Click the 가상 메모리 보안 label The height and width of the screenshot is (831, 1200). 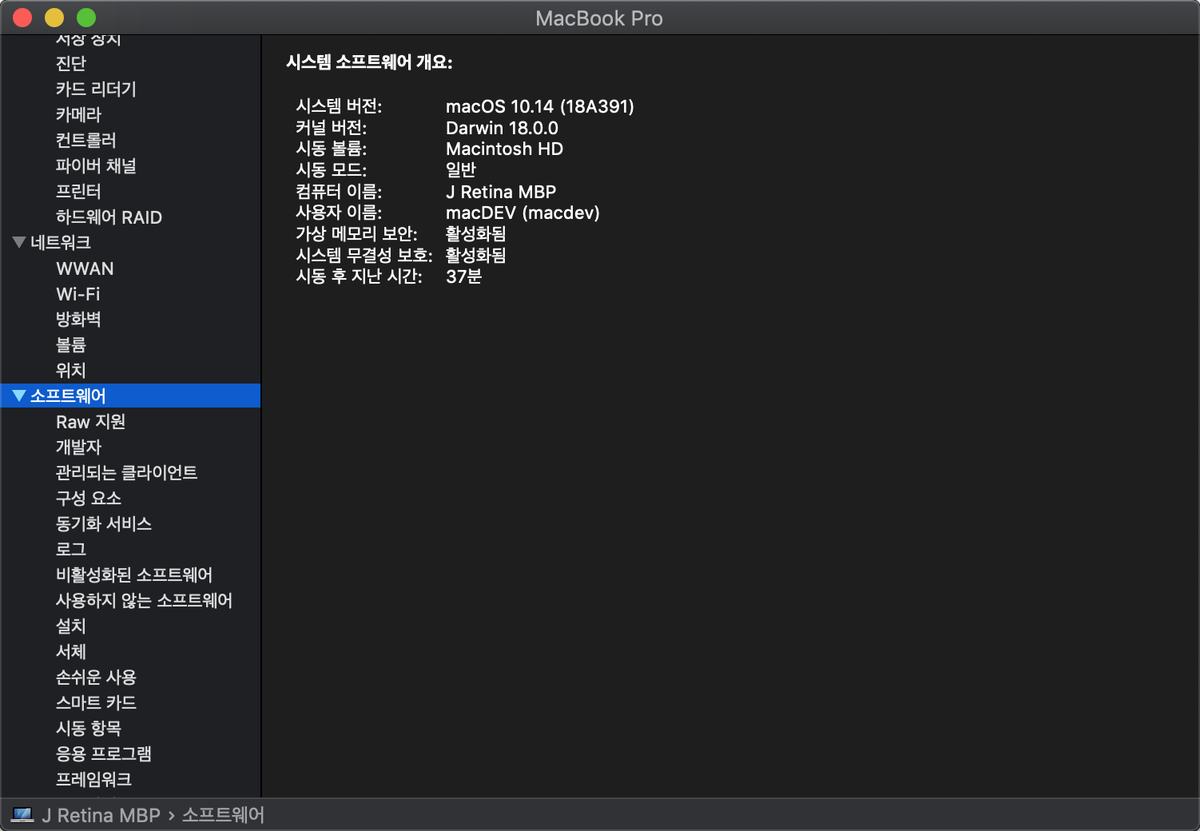(357, 234)
